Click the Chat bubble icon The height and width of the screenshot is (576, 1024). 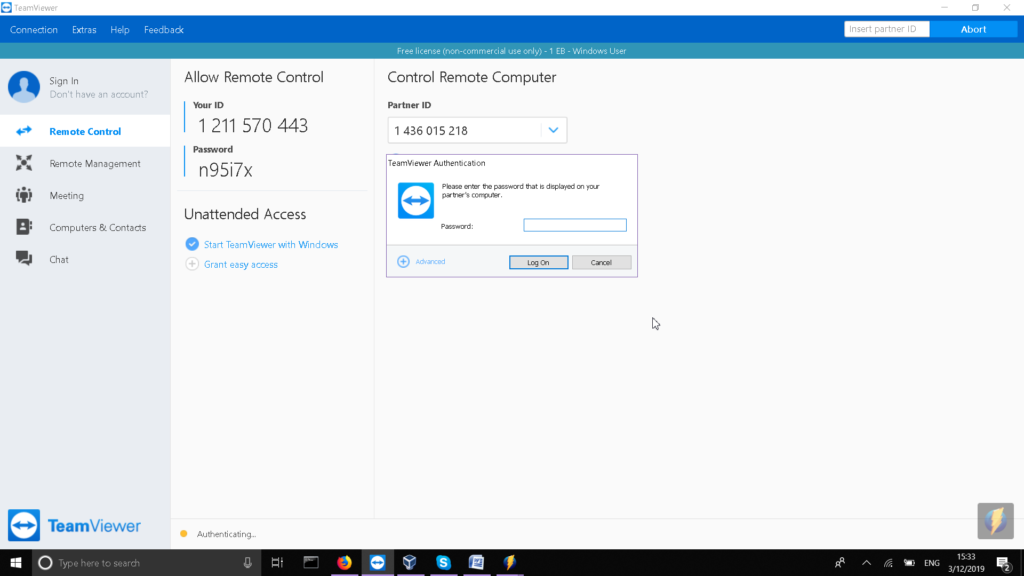pos(24,259)
